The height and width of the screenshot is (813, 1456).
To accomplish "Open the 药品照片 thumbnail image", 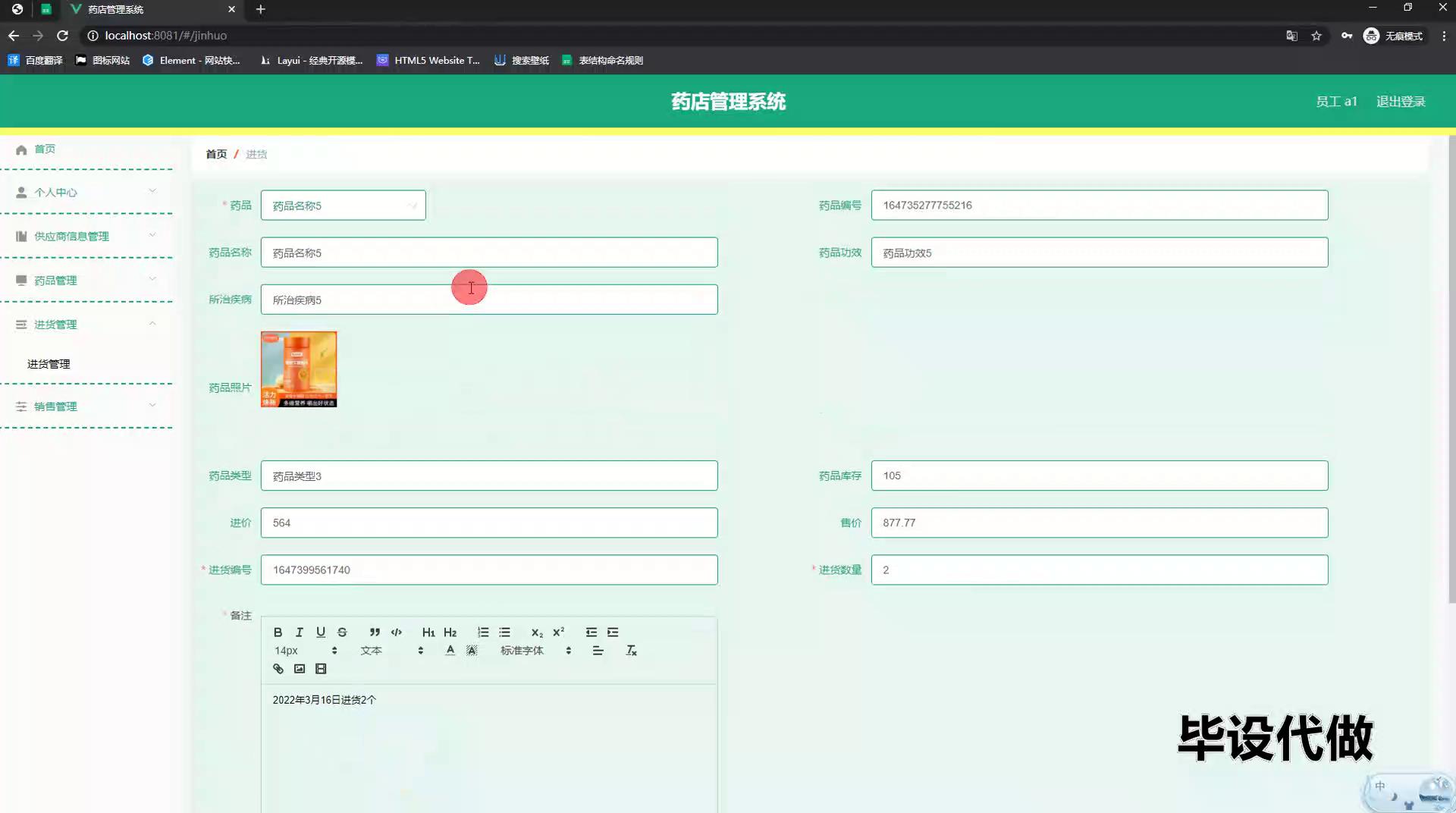I will (299, 369).
